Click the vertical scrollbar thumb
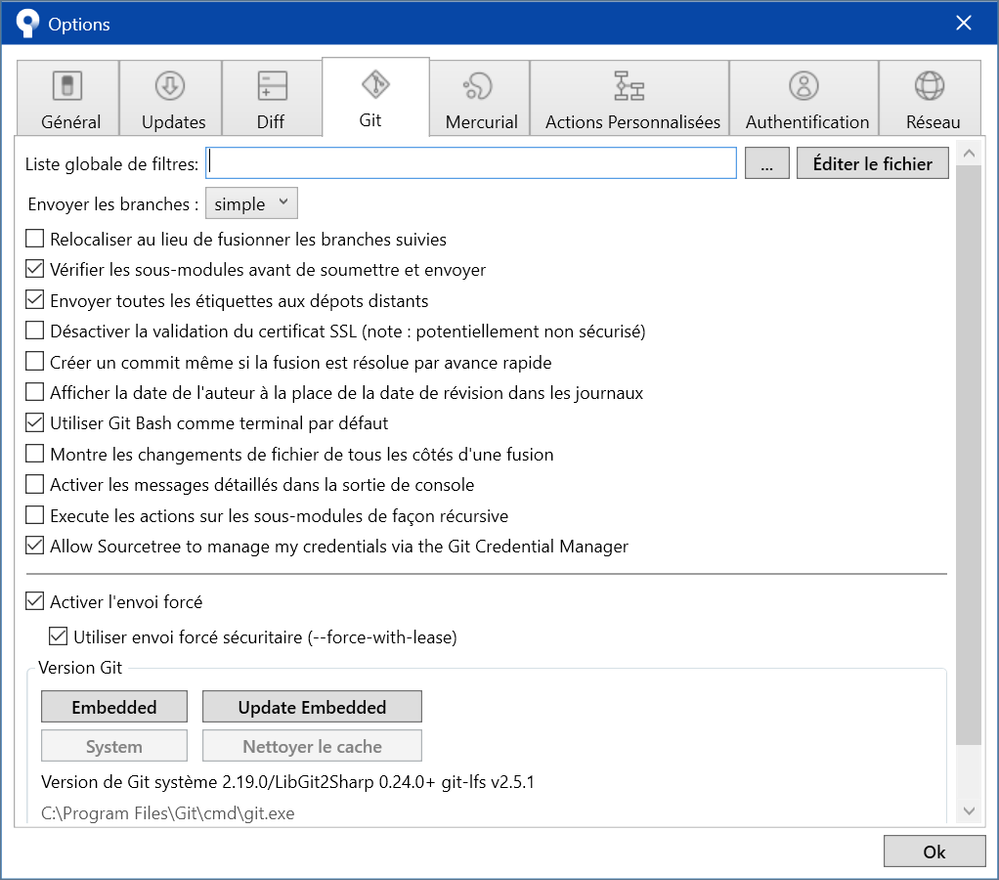Viewport: 999px width, 880px height. (969, 454)
